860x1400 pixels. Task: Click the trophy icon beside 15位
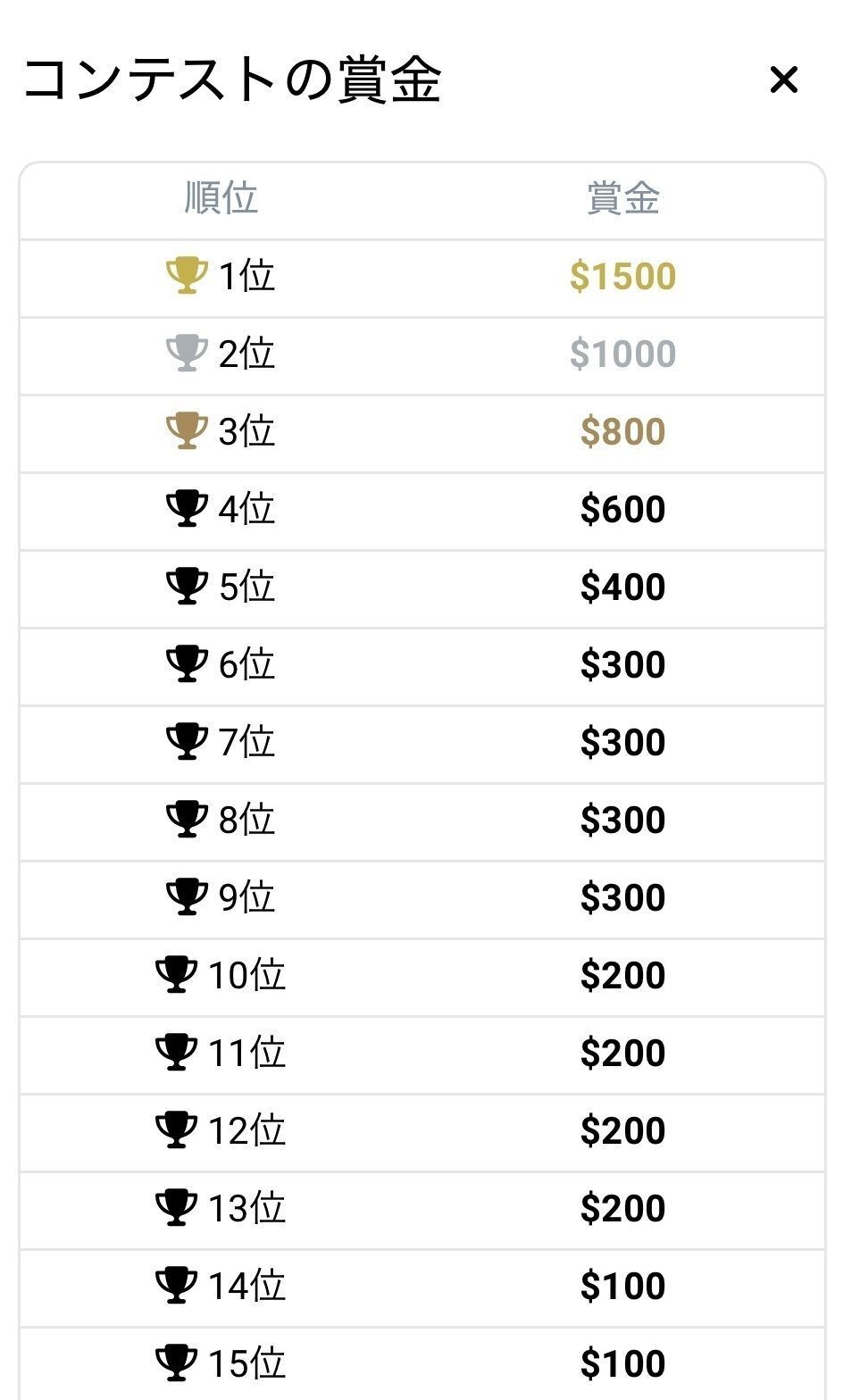point(176,1363)
